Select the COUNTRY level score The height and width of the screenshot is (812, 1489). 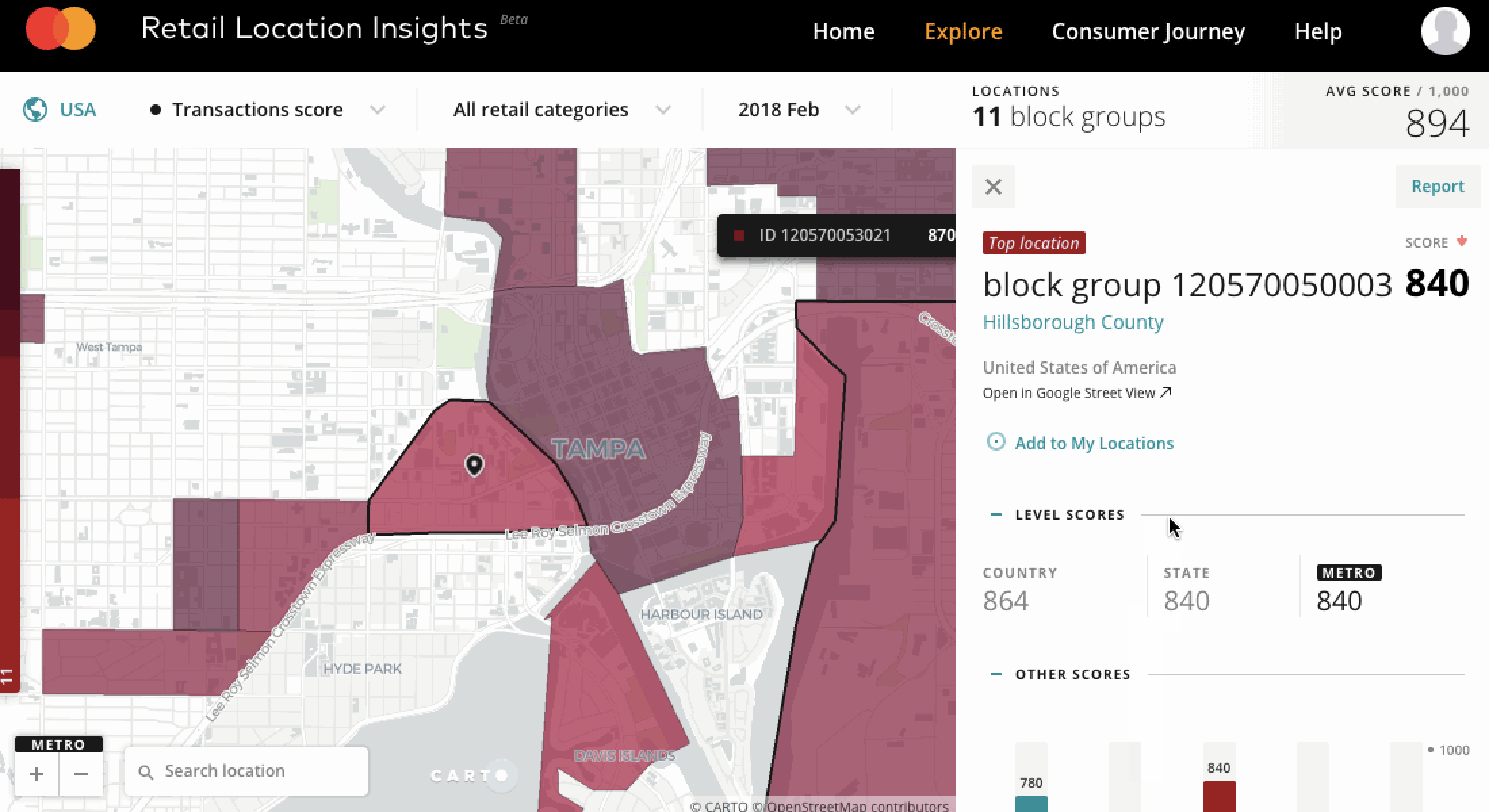tap(1019, 586)
